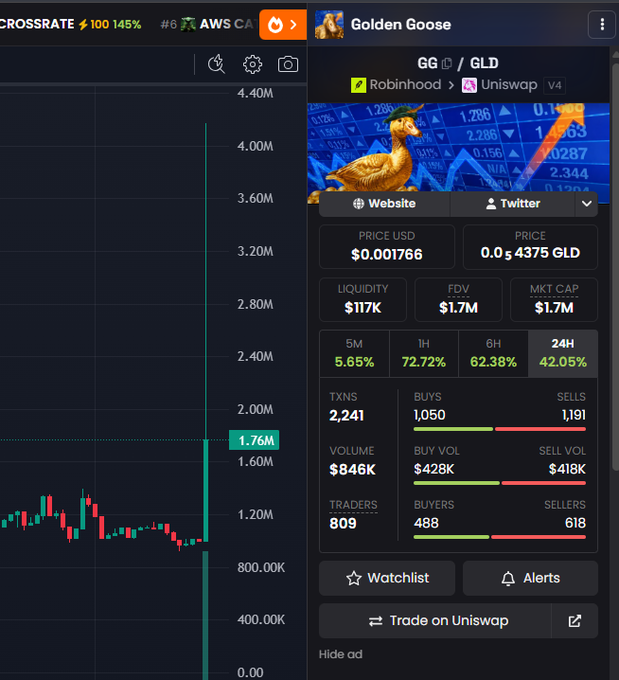
Task: Click the Uniswap DEX logo icon
Action: [469, 85]
